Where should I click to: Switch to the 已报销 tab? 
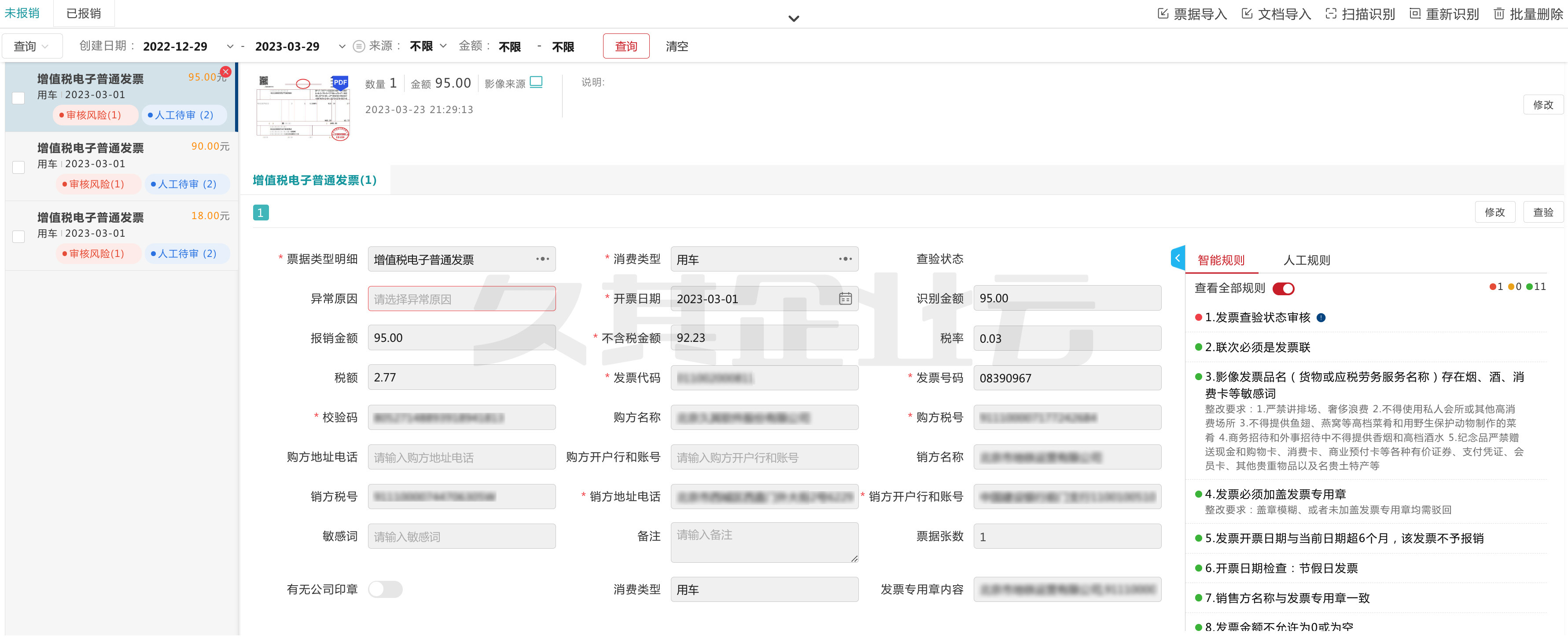coord(83,13)
